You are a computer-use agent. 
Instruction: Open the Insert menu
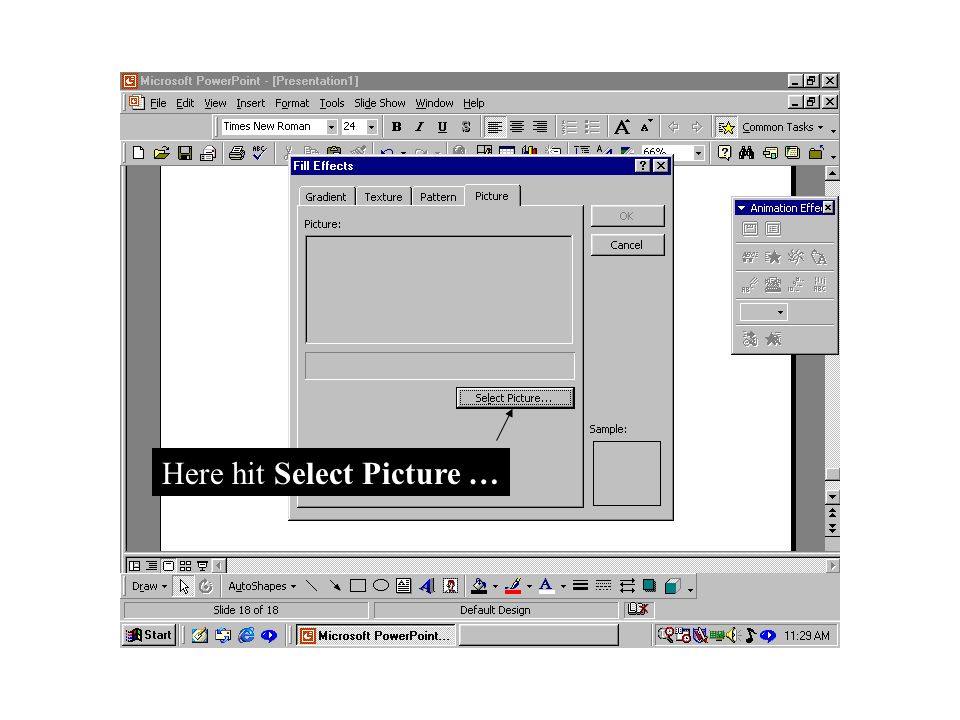point(250,103)
